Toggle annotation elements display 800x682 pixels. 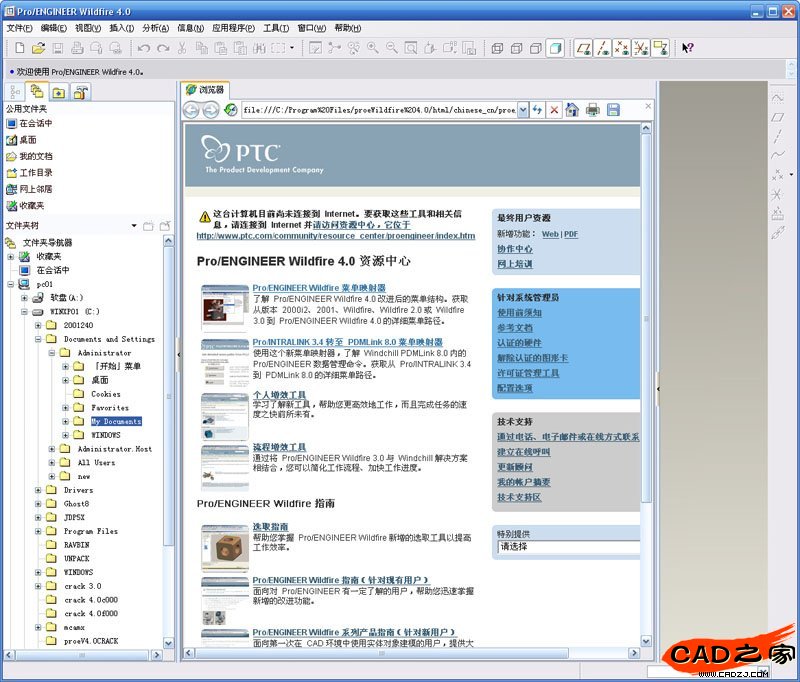coord(660,48)
